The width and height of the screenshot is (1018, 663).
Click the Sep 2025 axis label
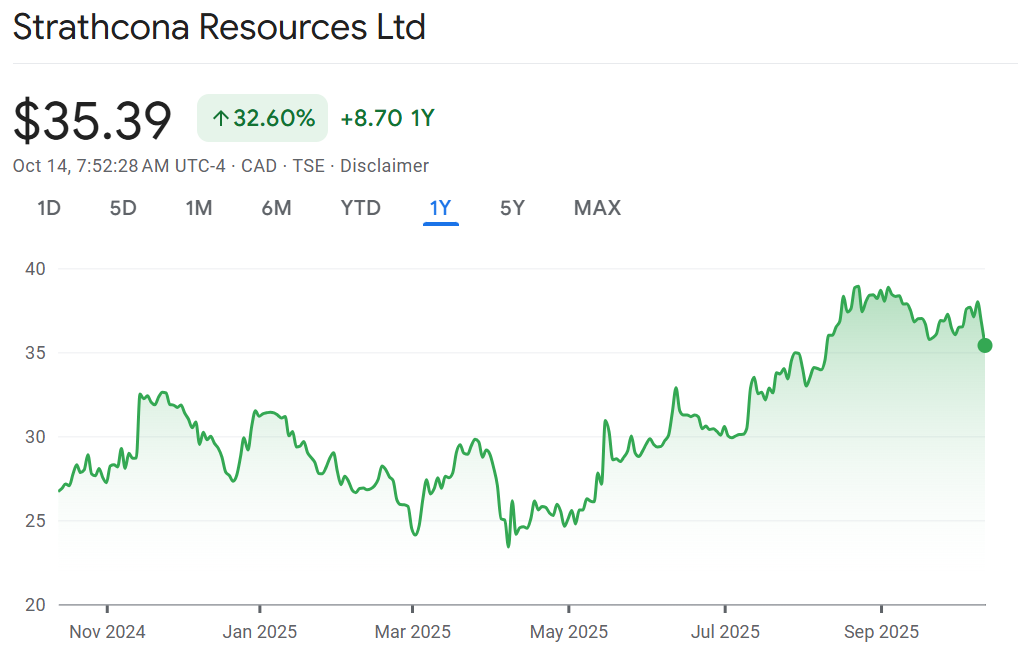pyautogui.click(x=881, y=632)
